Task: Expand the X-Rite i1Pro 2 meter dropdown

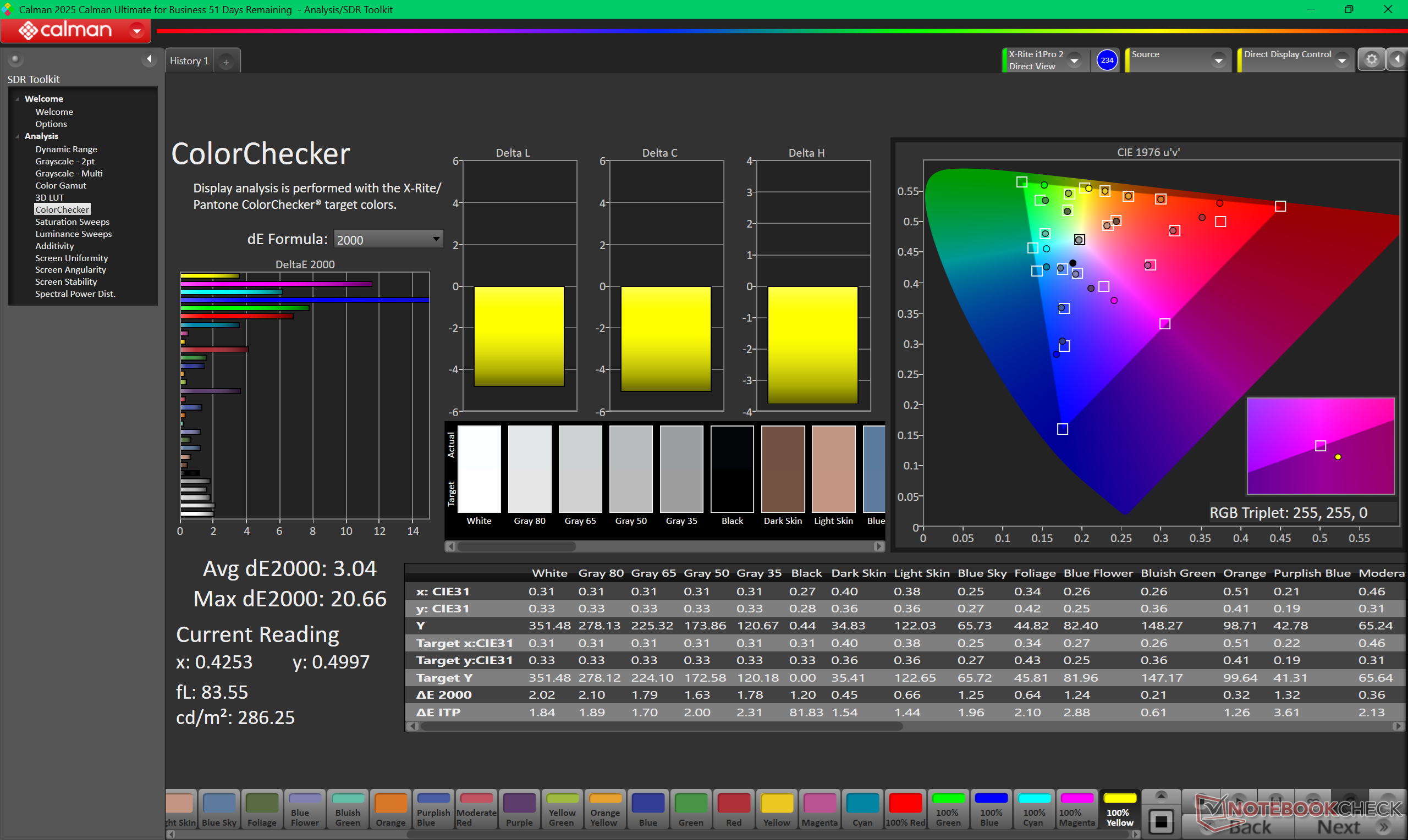Action: coord(1074,60)
